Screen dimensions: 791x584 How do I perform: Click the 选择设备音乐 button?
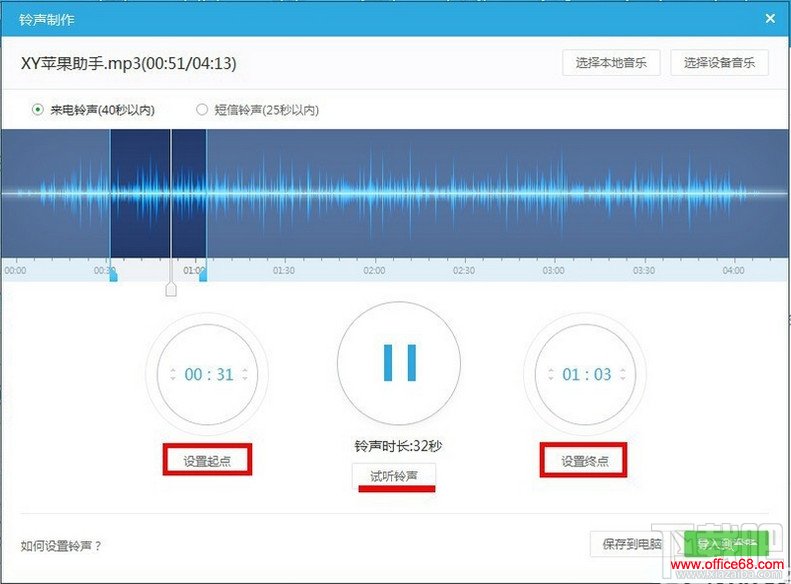pyautogui.click(x=719, y=63)
